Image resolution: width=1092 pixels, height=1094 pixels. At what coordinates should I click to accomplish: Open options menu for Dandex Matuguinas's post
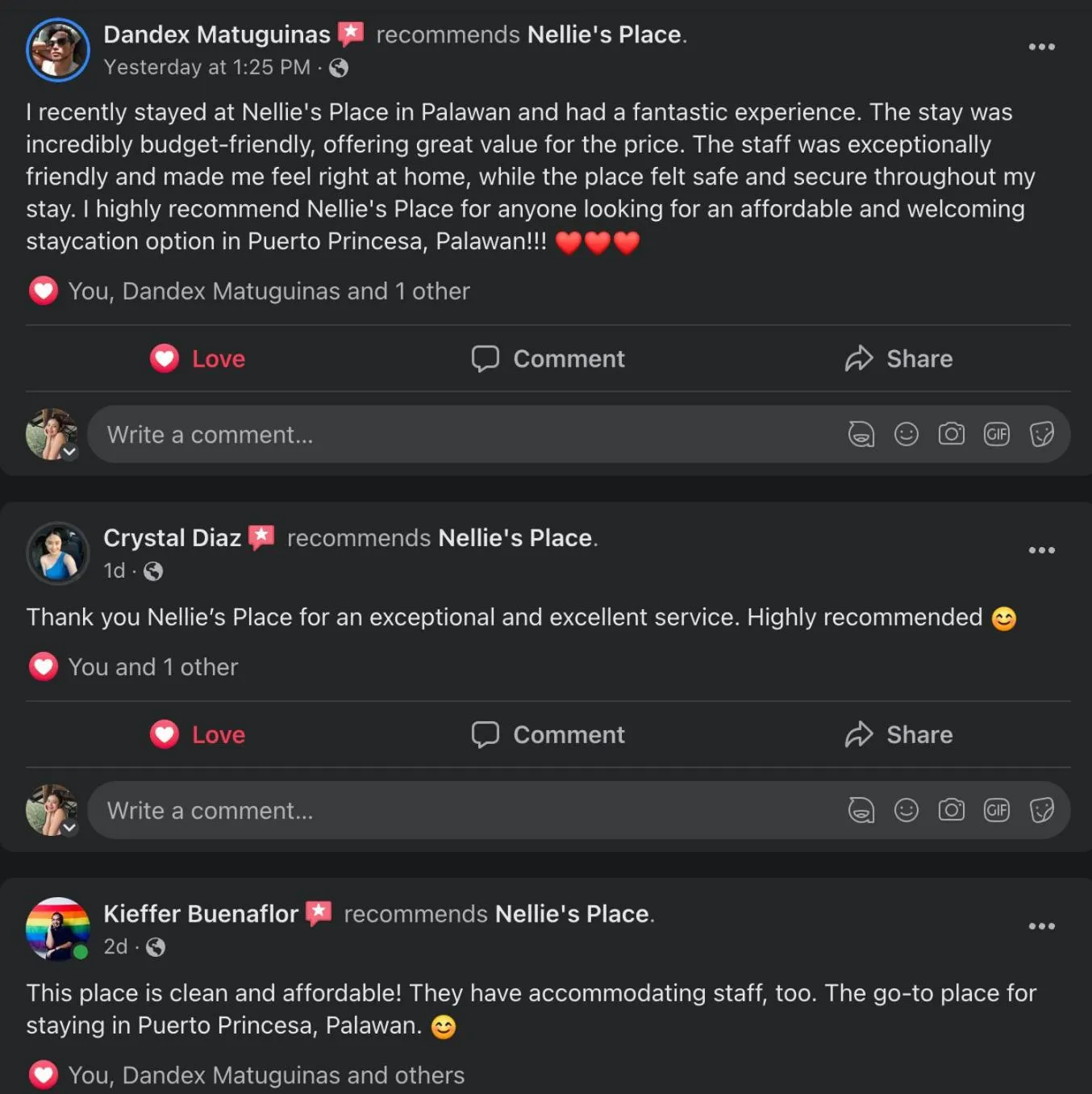click(1041, 47)
